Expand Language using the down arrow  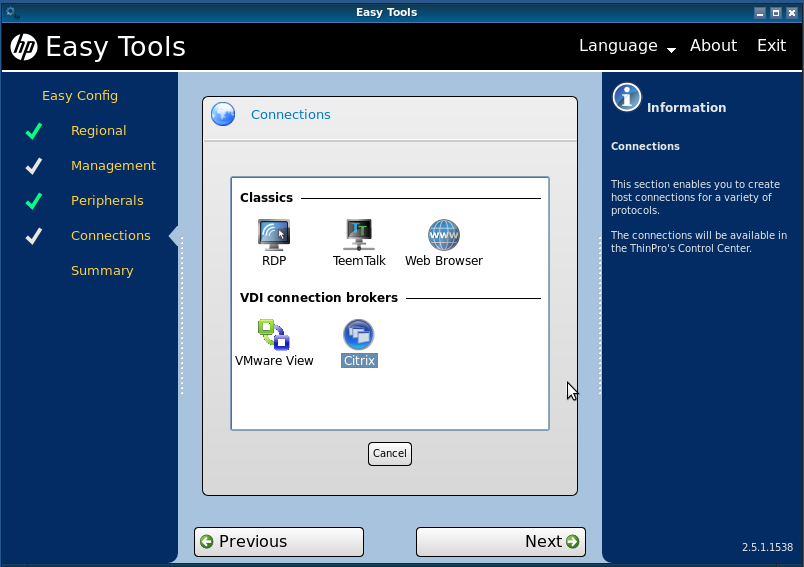(x=671, y=50)
